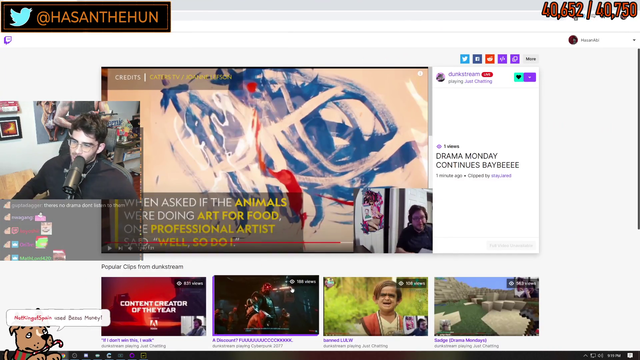Mute the clip player volume

130,248
